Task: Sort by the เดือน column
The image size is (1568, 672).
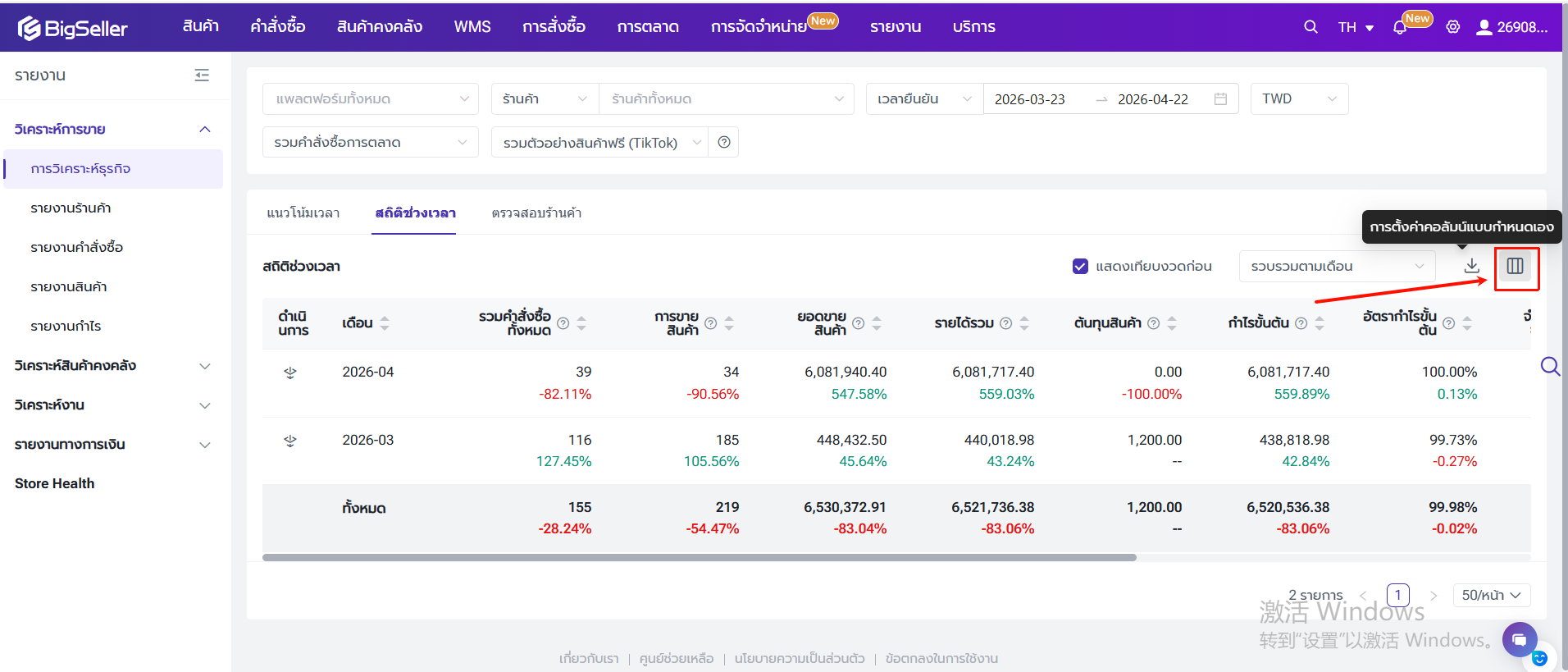Action: (x=385, y=323)
